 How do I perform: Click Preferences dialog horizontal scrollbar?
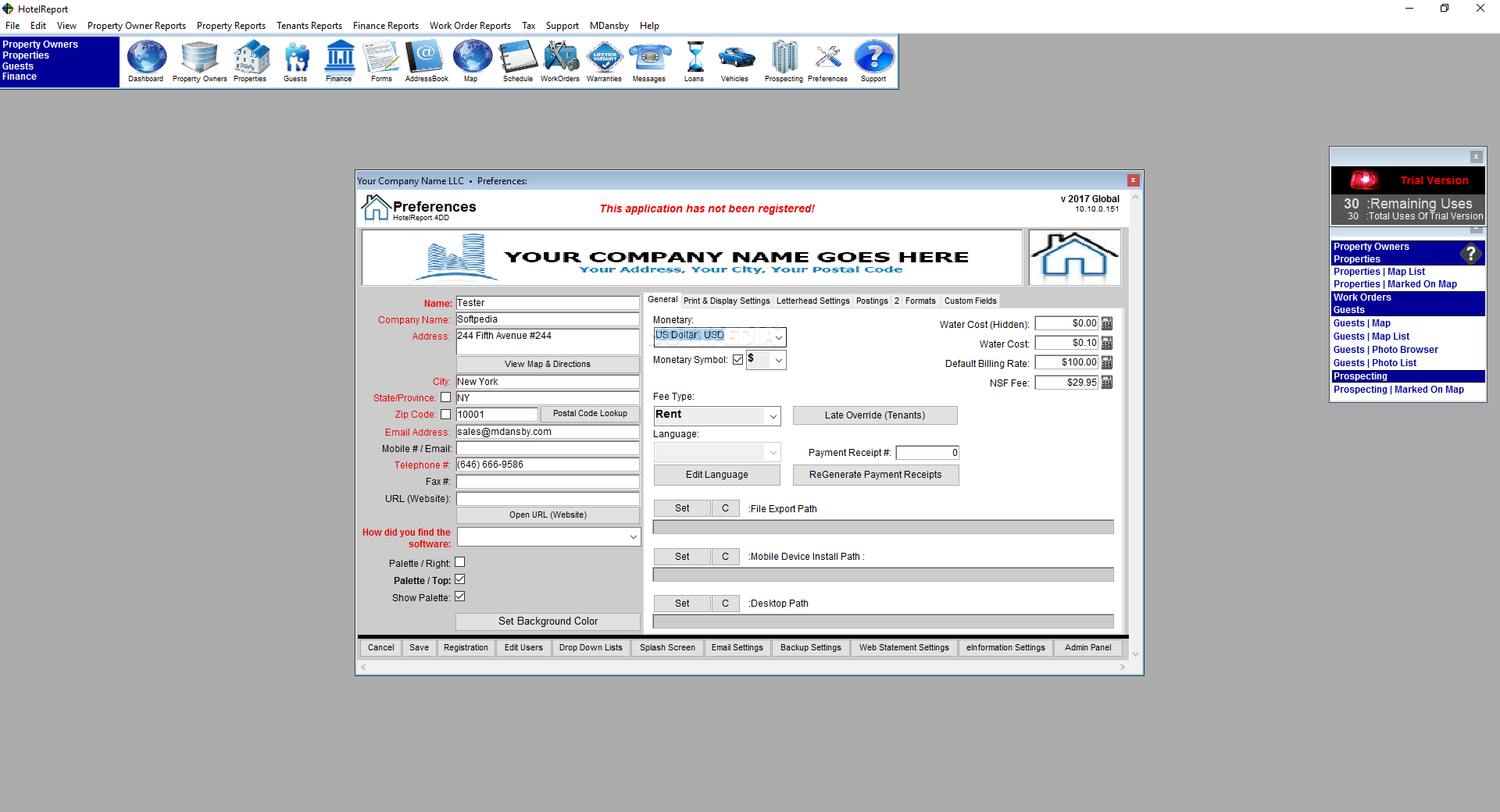(x=742, y=668)
